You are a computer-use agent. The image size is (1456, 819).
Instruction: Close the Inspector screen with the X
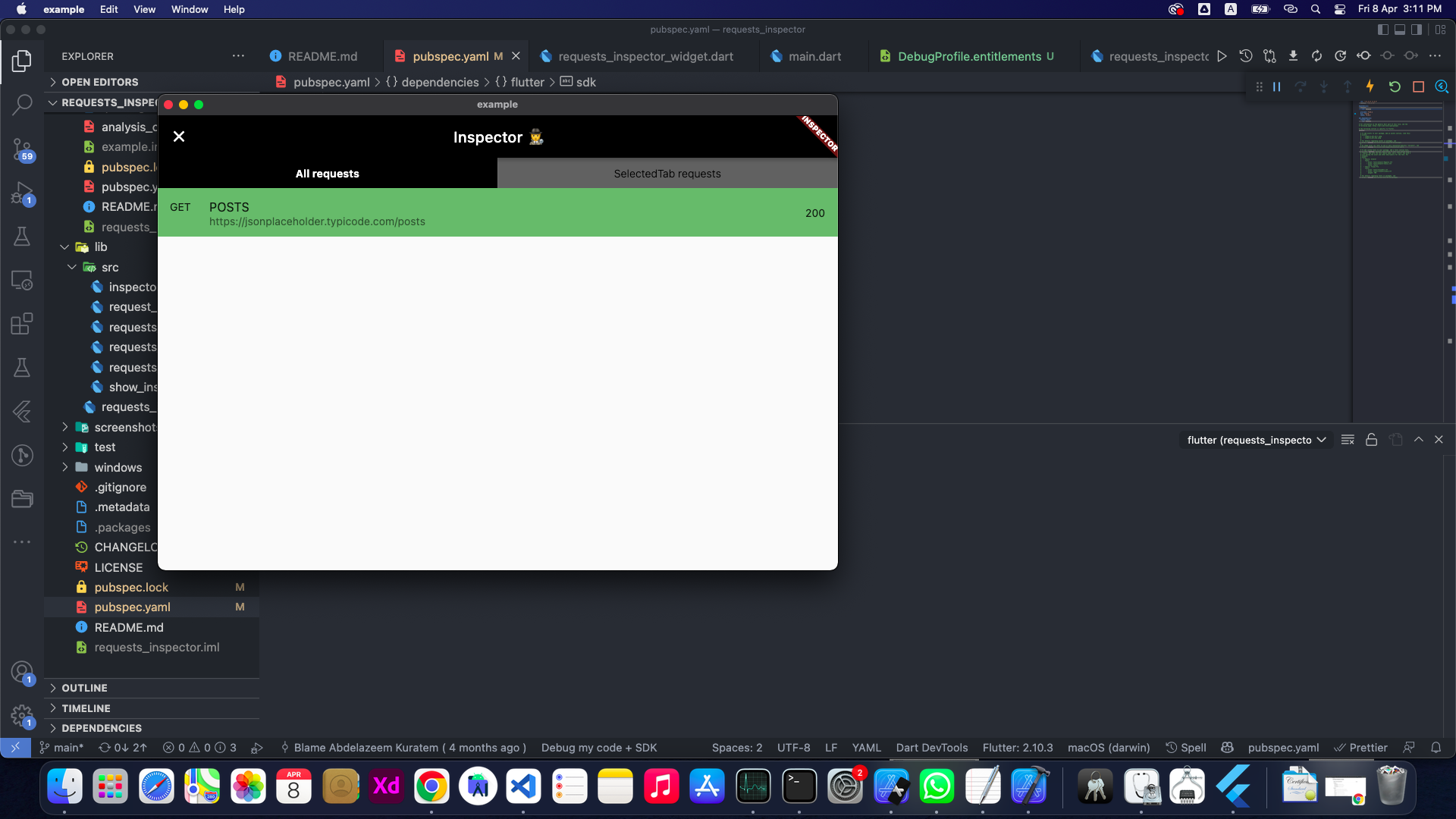(x=179, y=136)
